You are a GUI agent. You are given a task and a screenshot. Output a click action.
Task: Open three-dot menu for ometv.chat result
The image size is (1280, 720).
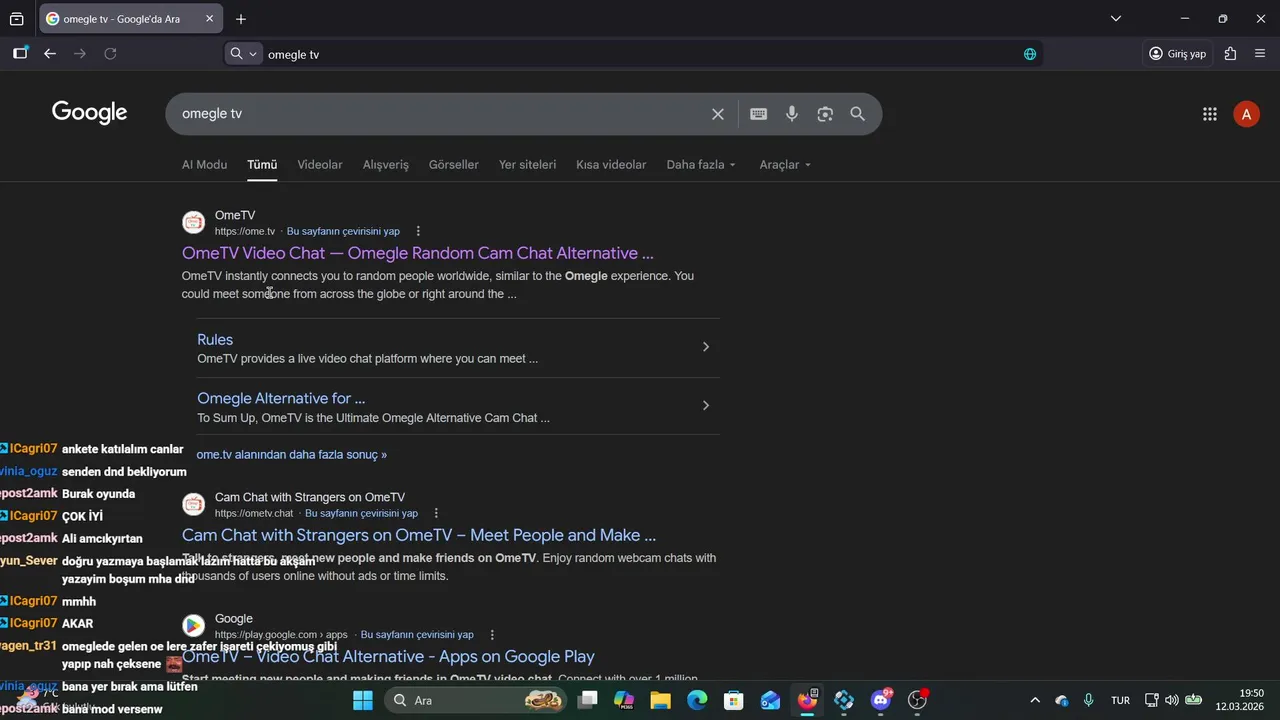tap(436, 513)
